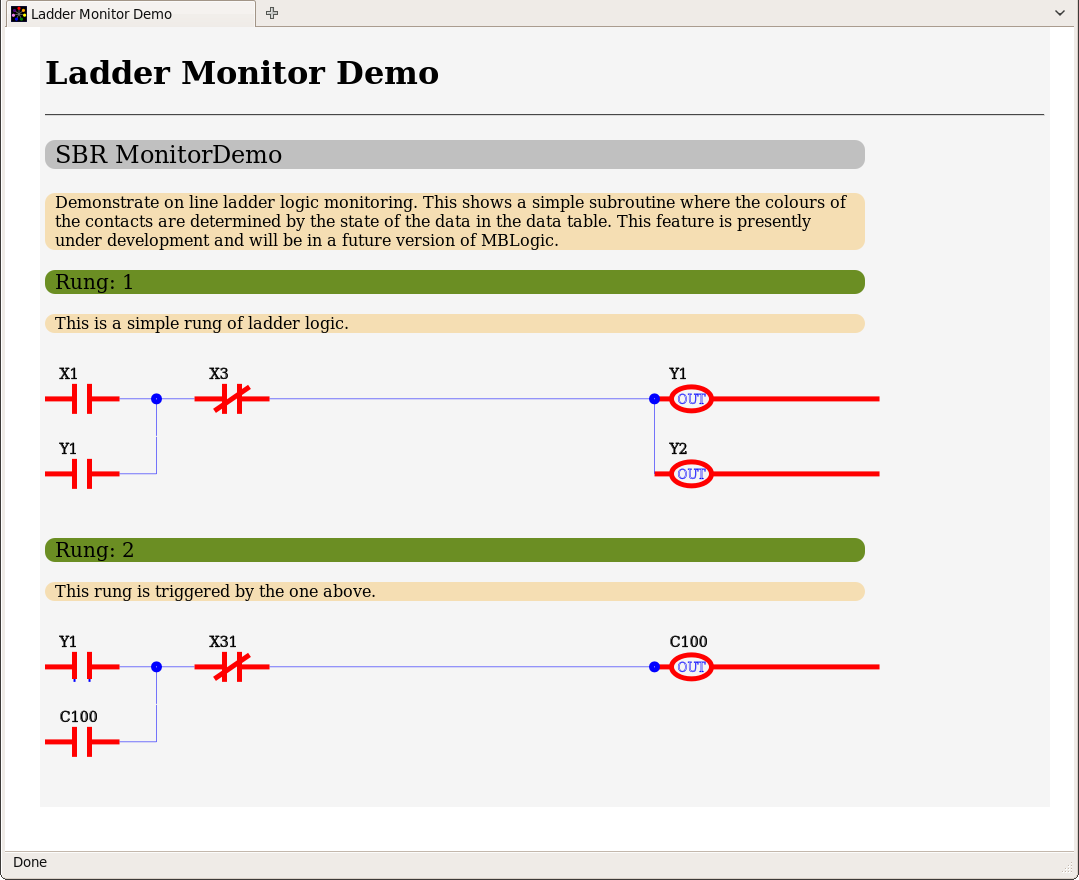This screenshot has height=880, width=1079.
Task: Select the Y1 contact in Rung 1
Action: (82, 474)
